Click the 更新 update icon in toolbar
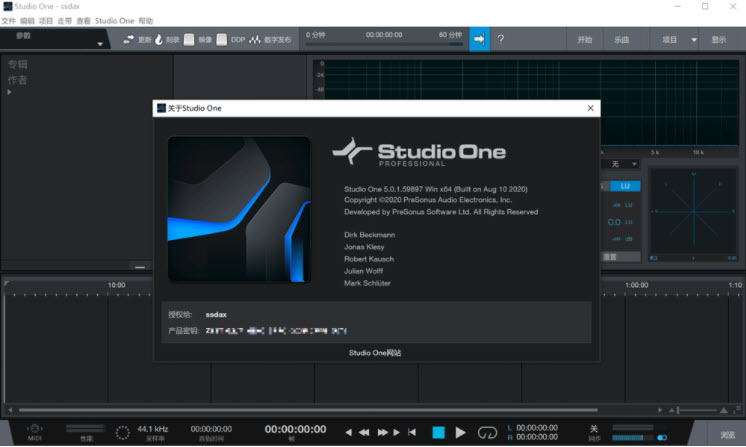This screenshot has width=746, height=447. point(128,40)
